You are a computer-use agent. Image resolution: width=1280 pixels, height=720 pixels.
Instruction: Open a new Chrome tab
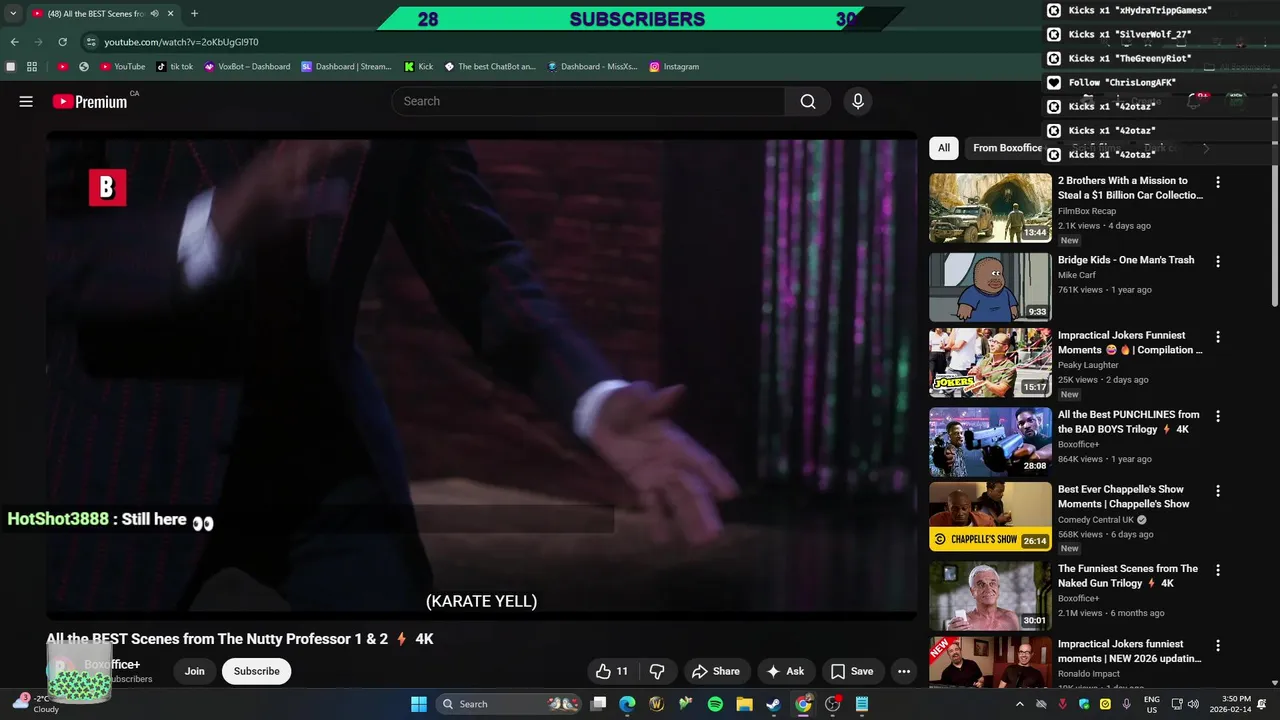[x=194, y=14]
